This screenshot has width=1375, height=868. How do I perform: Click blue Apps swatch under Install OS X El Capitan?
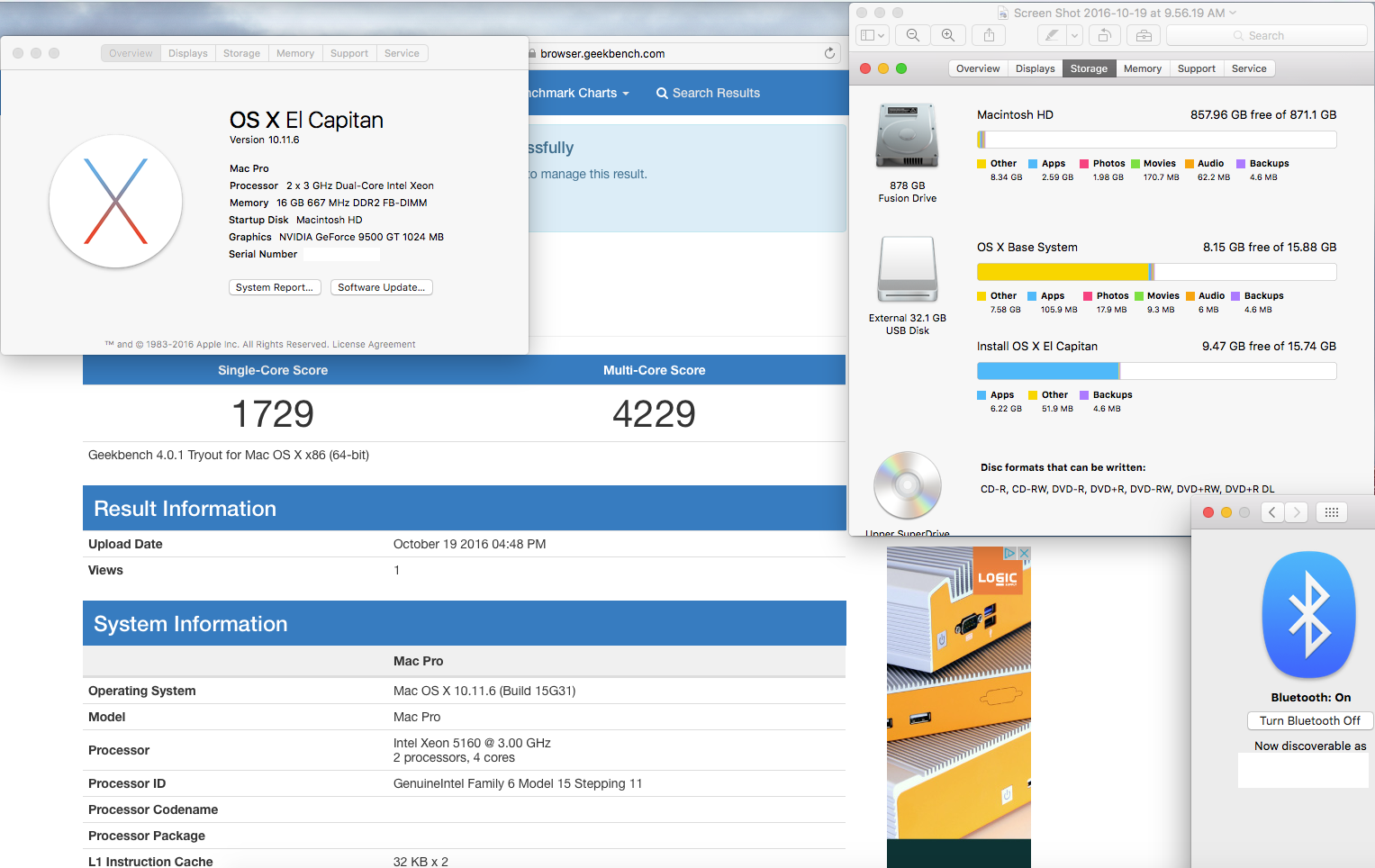[x=981, y=395]
